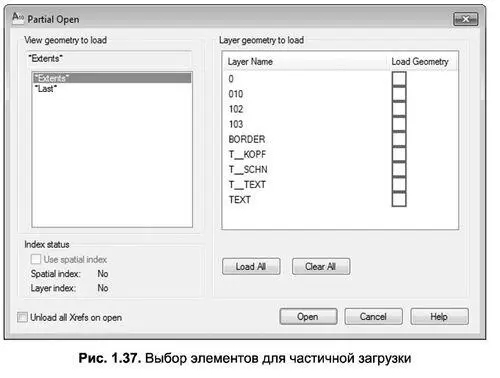
Task: Enable Load Geometry for T__KOPF layer
Action: (x=399, y=154)
